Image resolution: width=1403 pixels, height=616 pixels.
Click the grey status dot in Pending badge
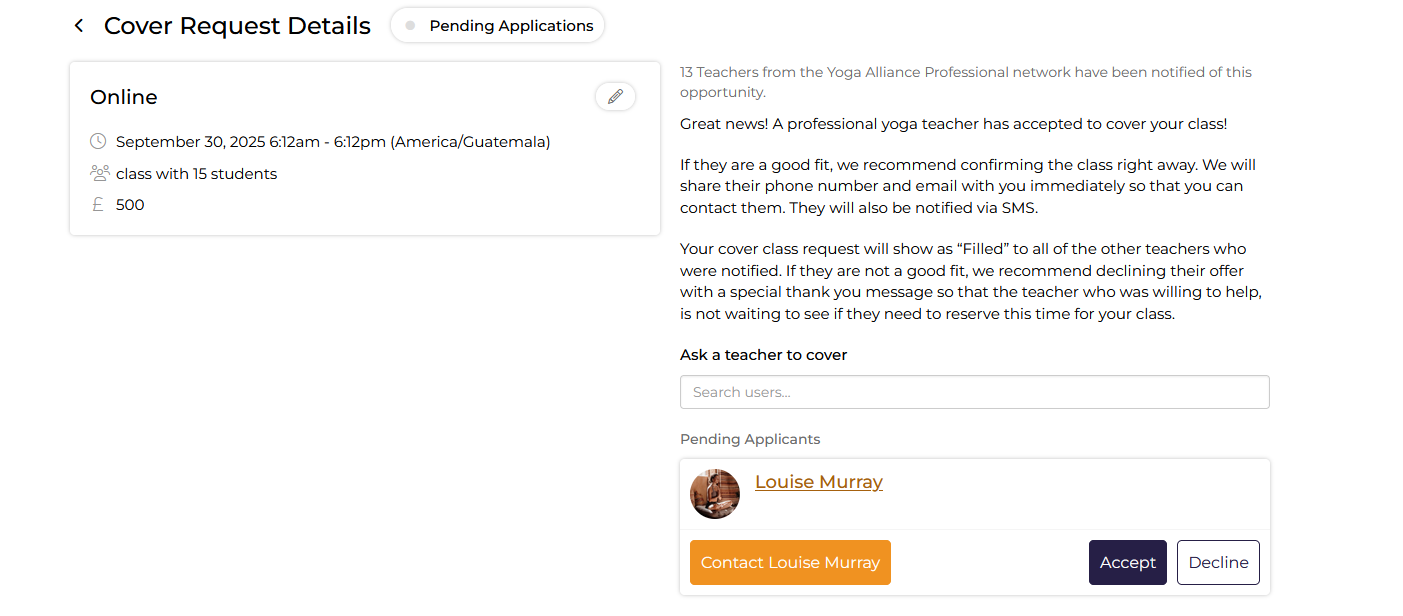[410, 26]
